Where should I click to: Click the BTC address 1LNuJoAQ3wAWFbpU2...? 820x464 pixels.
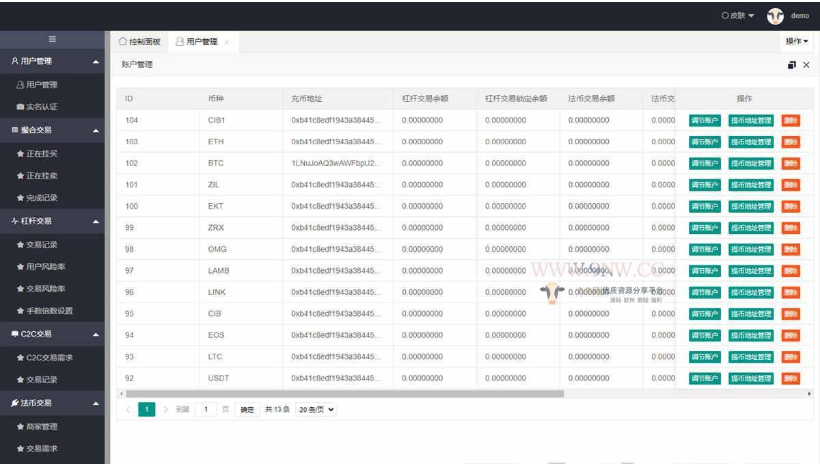click(x=336, y=163)
